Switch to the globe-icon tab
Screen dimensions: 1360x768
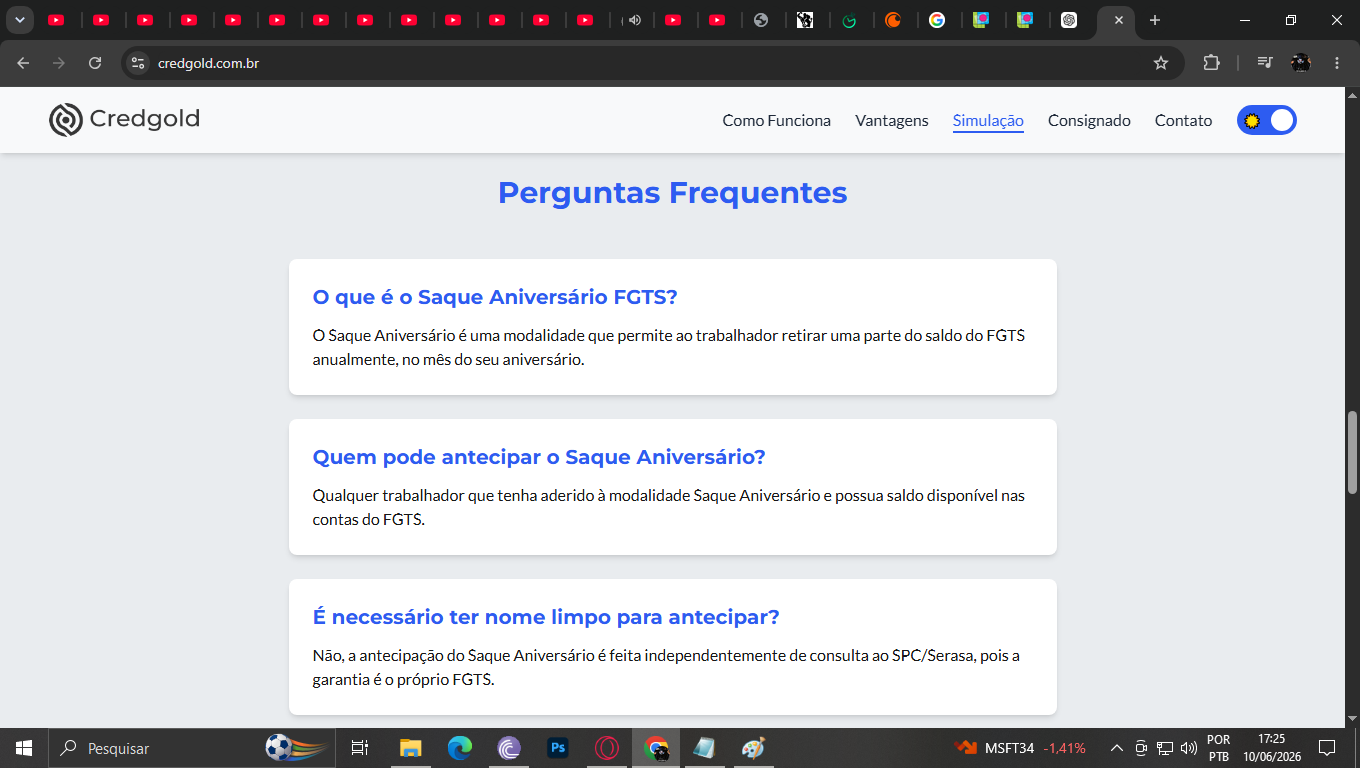[x=761, y=20]
